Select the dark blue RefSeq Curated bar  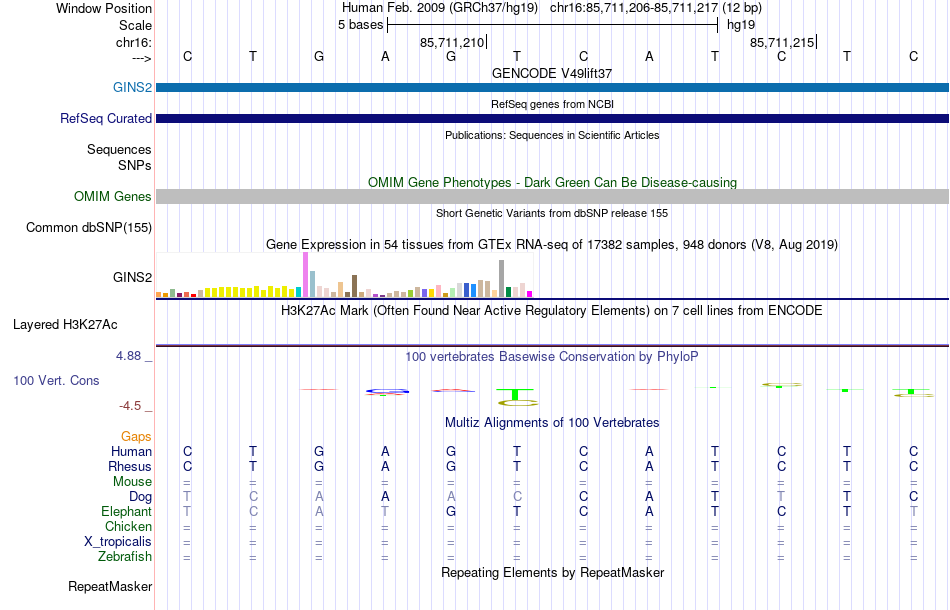click(553, 118)
